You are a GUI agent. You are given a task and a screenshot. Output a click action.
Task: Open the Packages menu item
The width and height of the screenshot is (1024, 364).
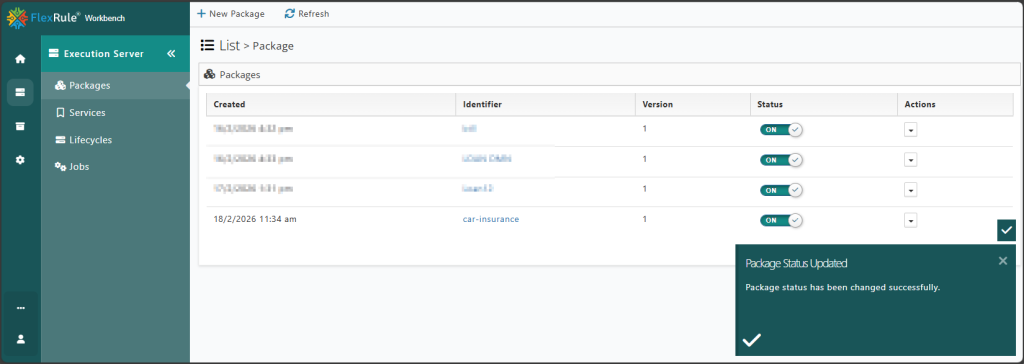(115, 85)
